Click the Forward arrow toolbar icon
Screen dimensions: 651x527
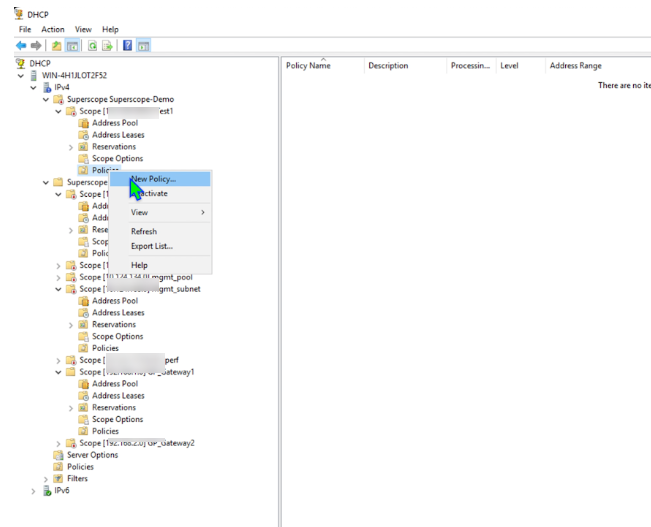[37, 46]
